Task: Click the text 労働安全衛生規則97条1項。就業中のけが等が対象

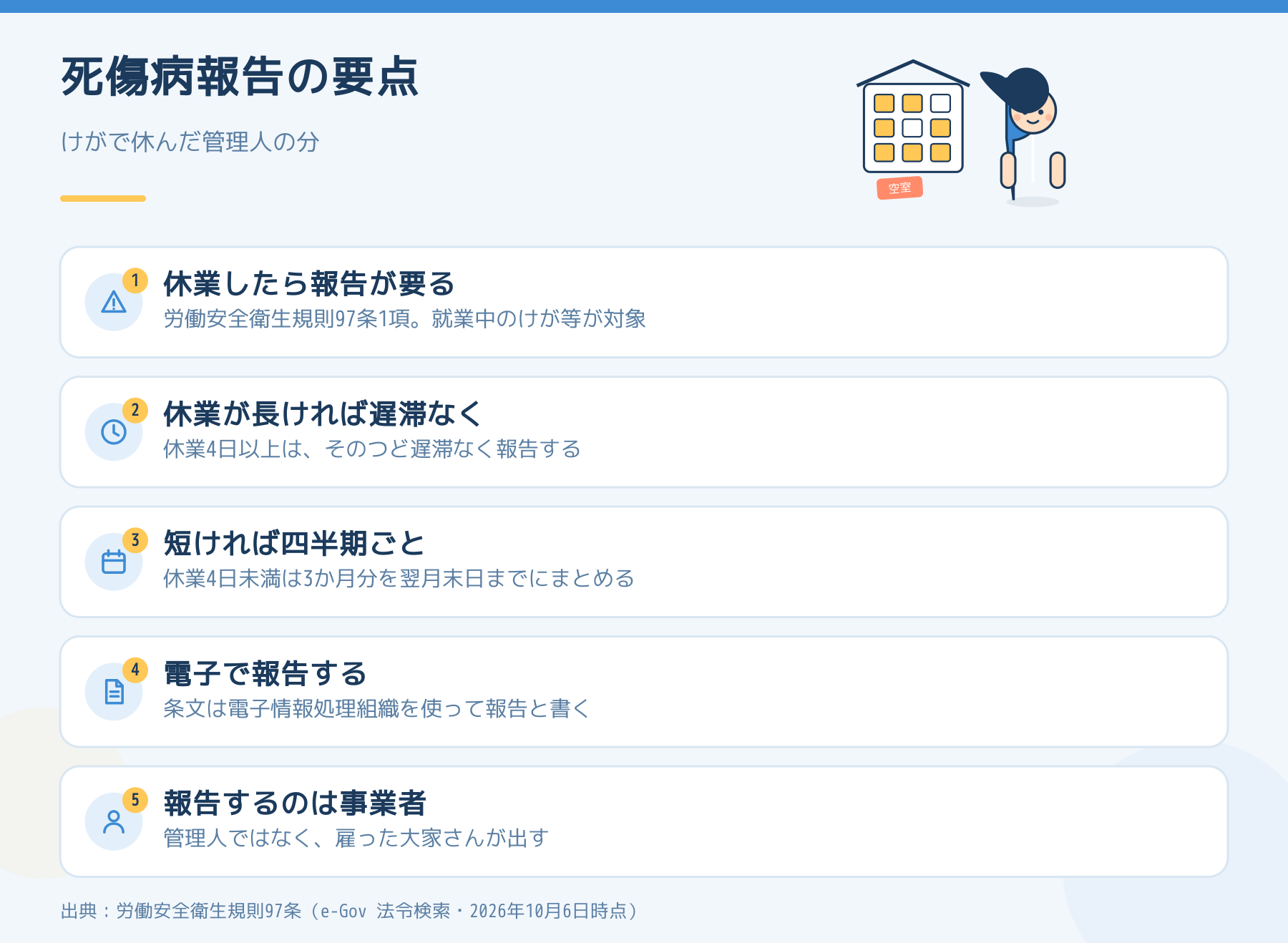Action: (404, 319)
